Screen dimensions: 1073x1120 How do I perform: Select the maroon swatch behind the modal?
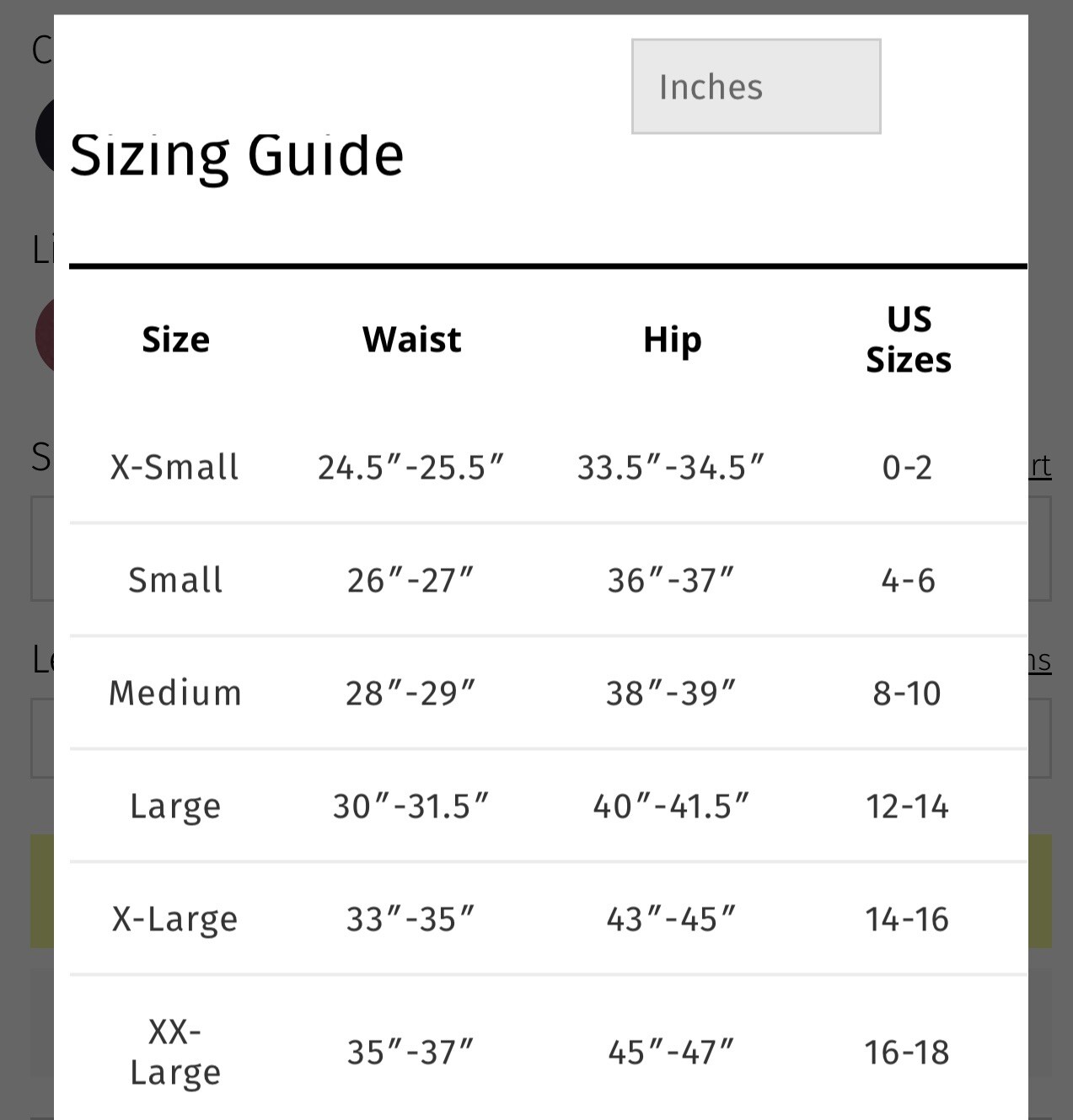tap(45, 335)
